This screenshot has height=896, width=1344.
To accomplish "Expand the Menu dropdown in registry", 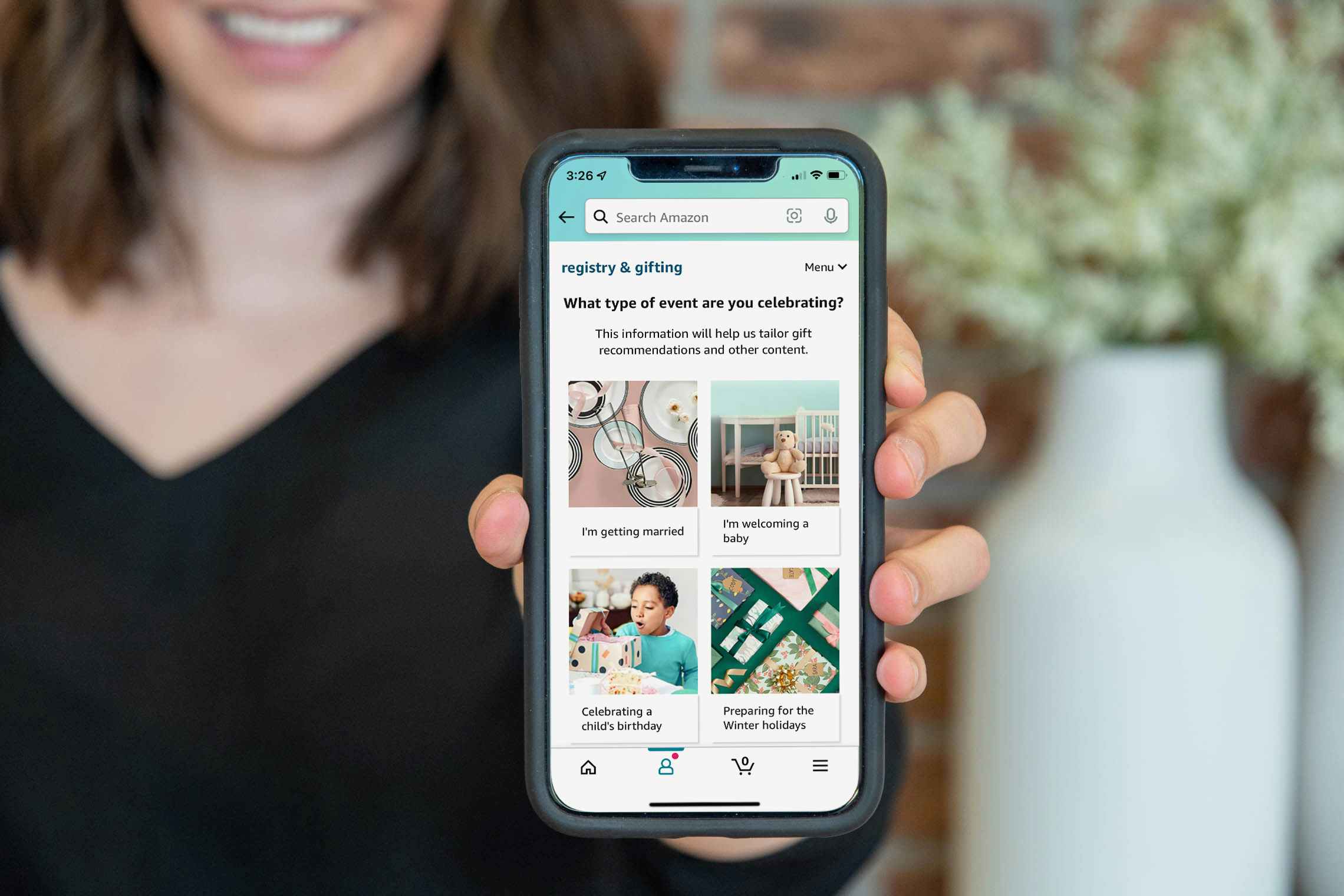I will pyautogui.click(x=826, y=267).
